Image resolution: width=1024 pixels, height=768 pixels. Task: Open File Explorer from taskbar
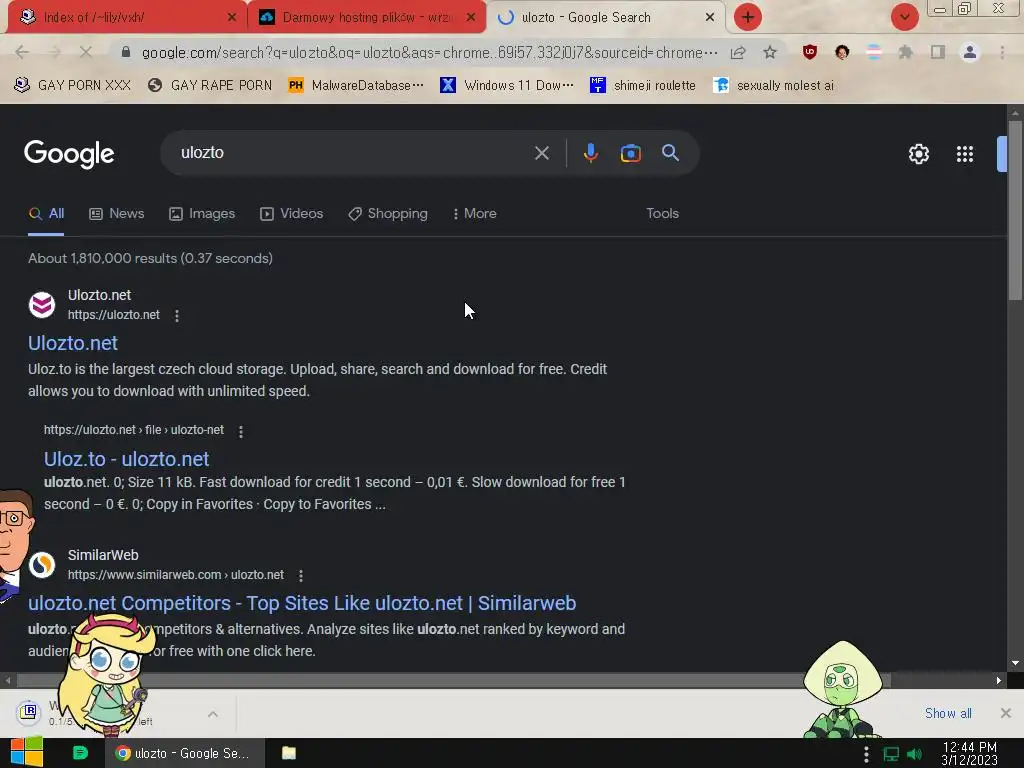pos(289,753)
